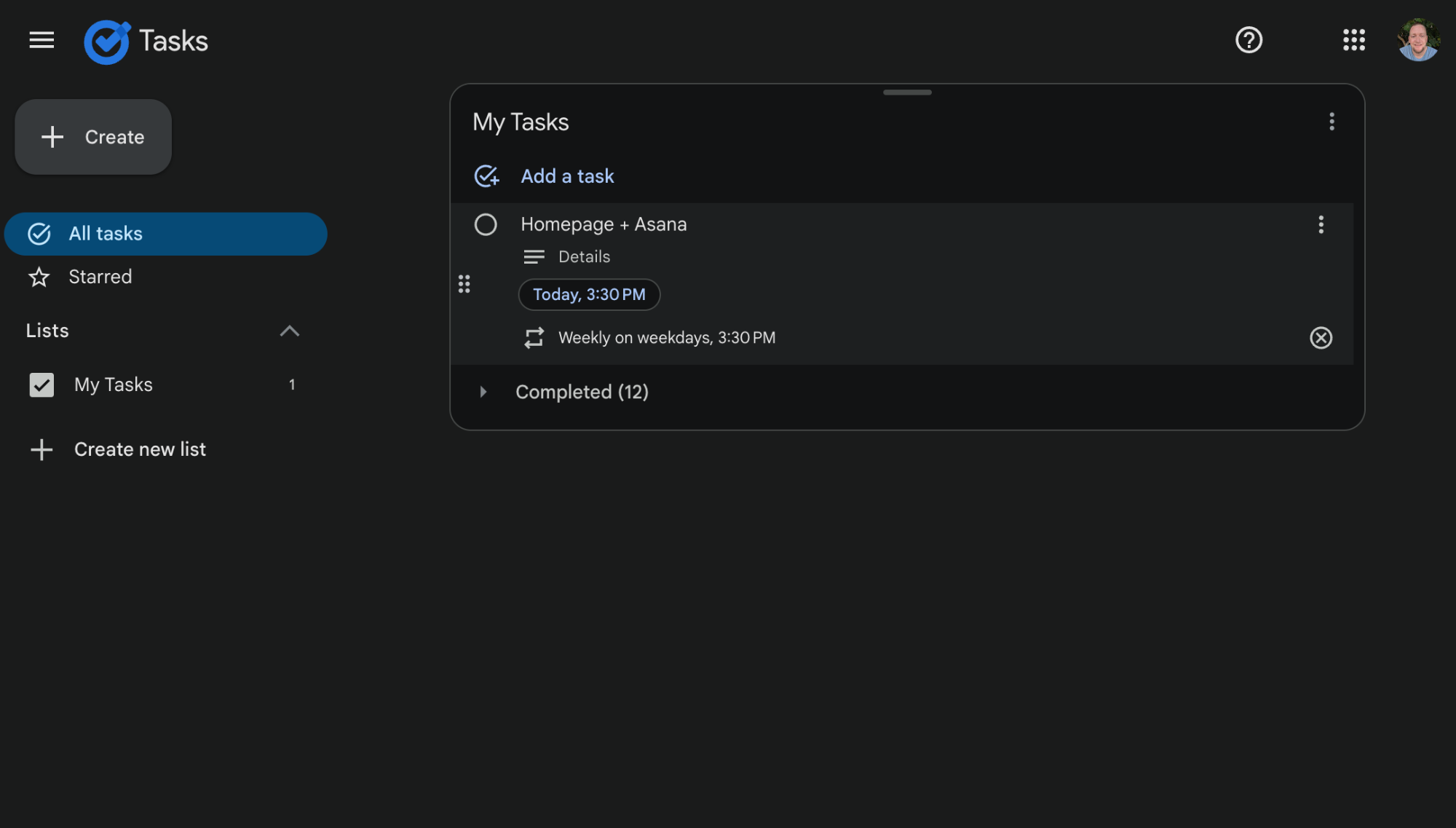Open the My Tasks list options menu

pos(1332,122)
